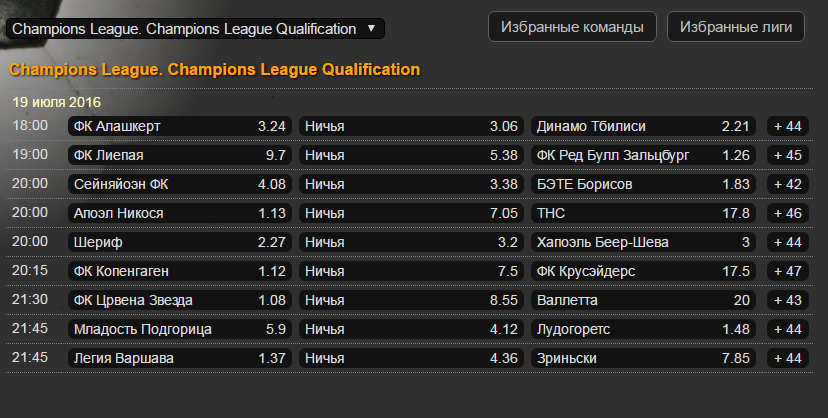Open +43 extra markets for Валлетта match
828x418 pixels.
click(787, 300)
